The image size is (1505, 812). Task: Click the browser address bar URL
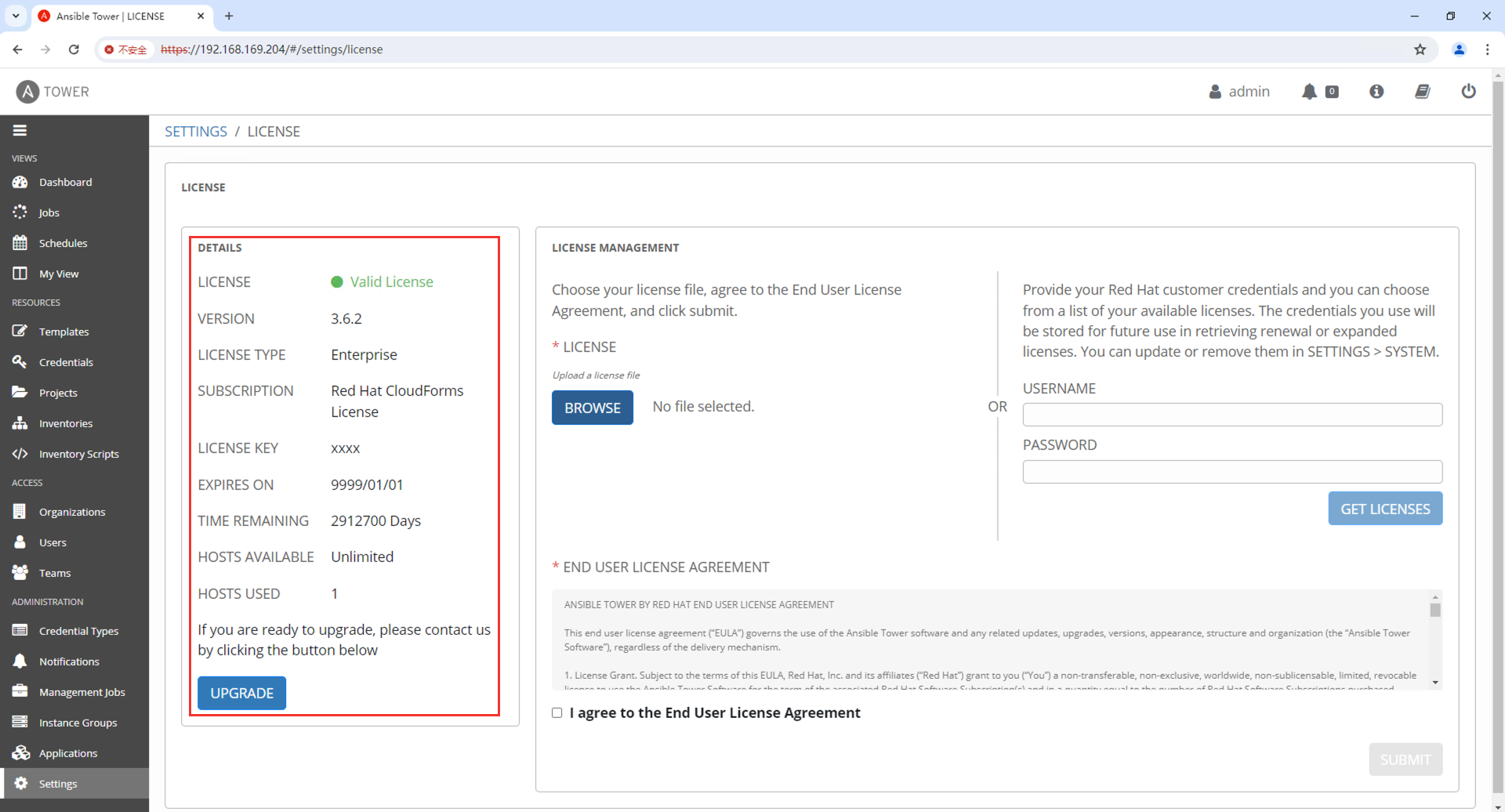(271, 49)
